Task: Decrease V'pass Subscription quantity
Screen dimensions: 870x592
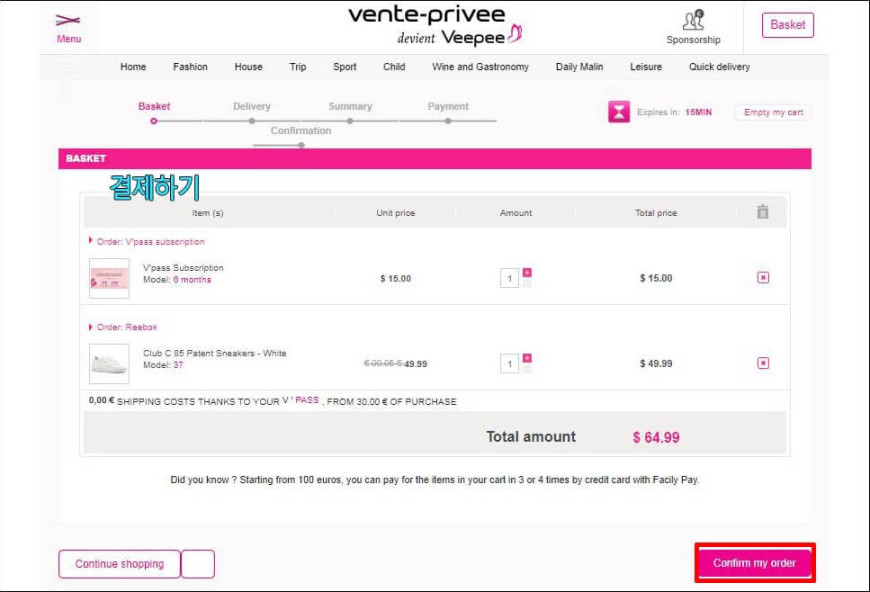Action: click(x=527, y=284)
